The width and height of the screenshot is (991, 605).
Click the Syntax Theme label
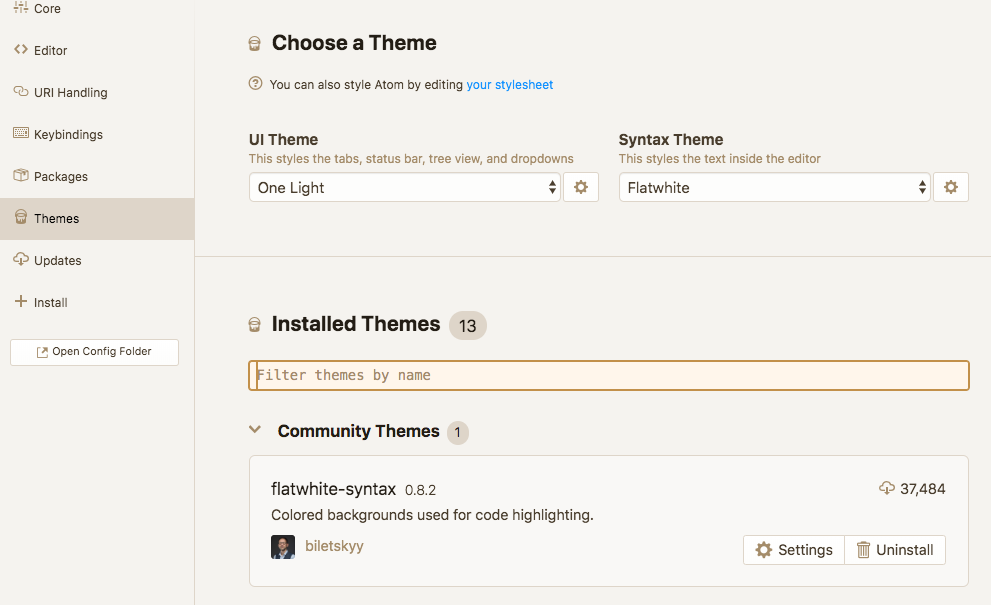coord(671,140)
